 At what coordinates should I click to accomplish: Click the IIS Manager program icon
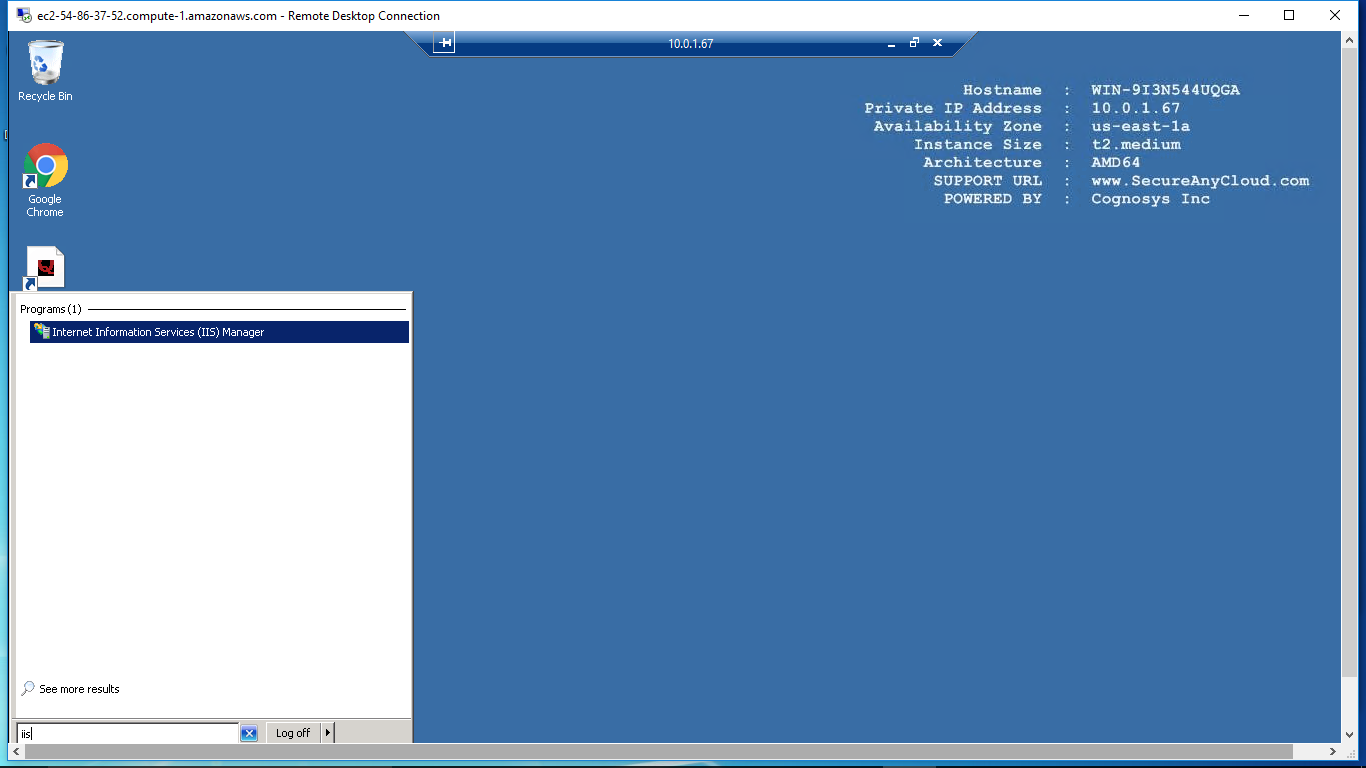coord(41,332)
